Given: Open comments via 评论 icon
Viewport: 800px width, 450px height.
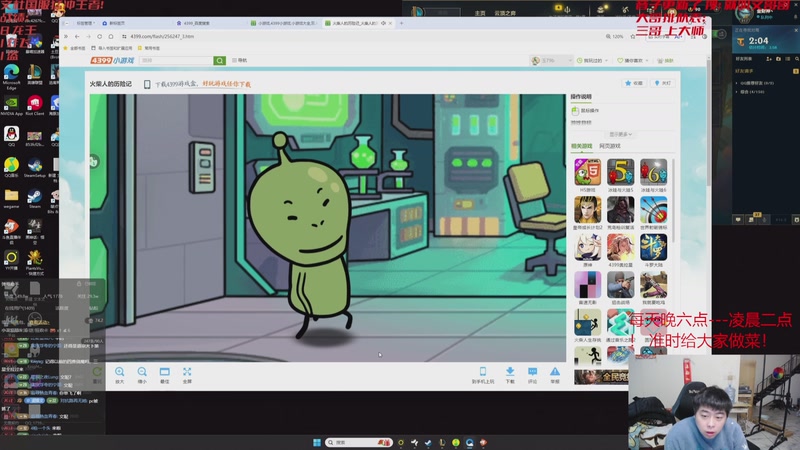Looking at the screenshot, I should 532,375.
